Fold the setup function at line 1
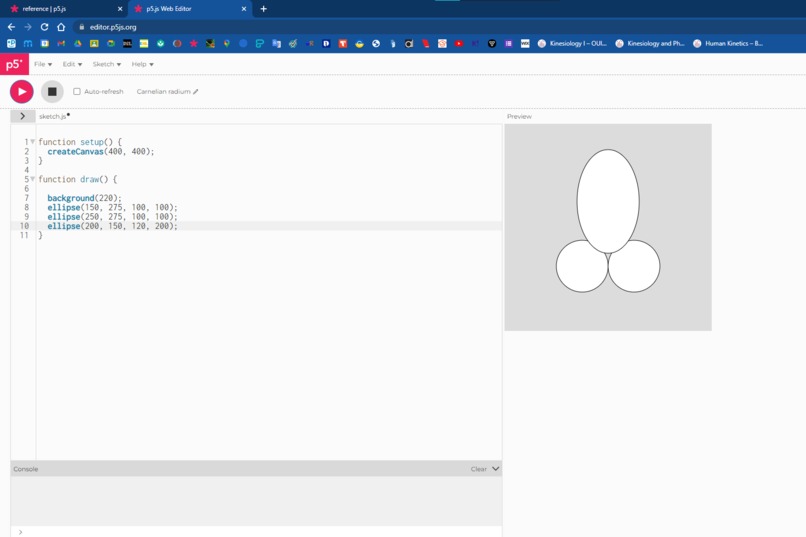Screen dimensions: 806x537 click(x=32, y=141)
